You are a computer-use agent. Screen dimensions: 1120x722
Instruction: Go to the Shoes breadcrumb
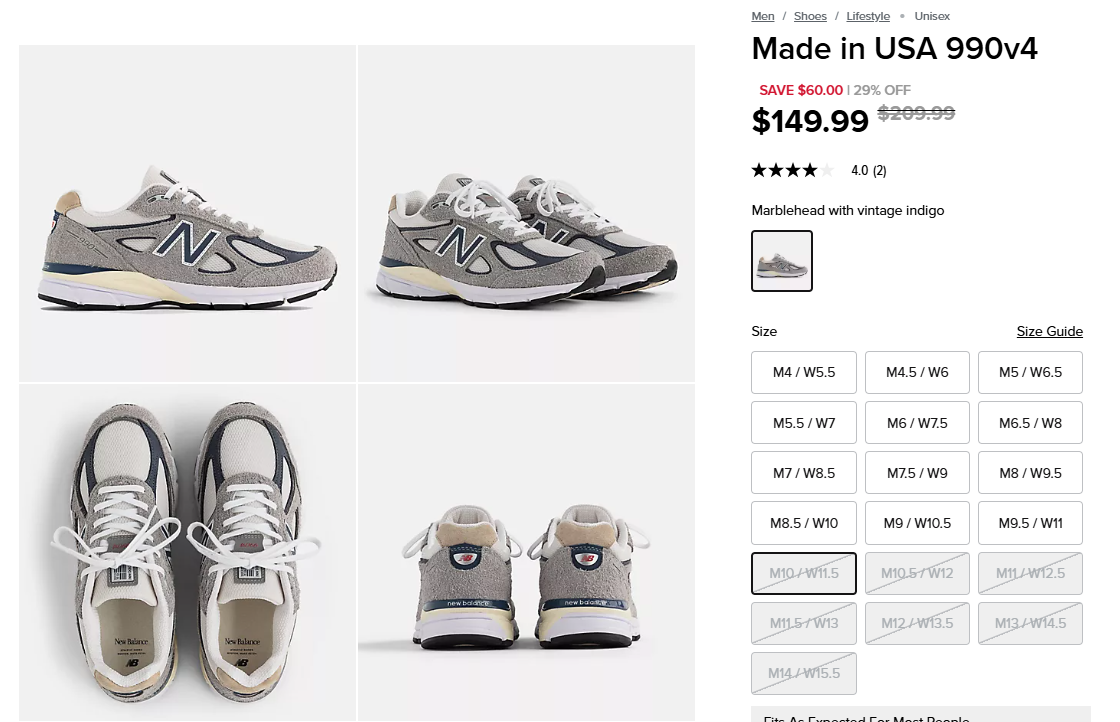810,16
